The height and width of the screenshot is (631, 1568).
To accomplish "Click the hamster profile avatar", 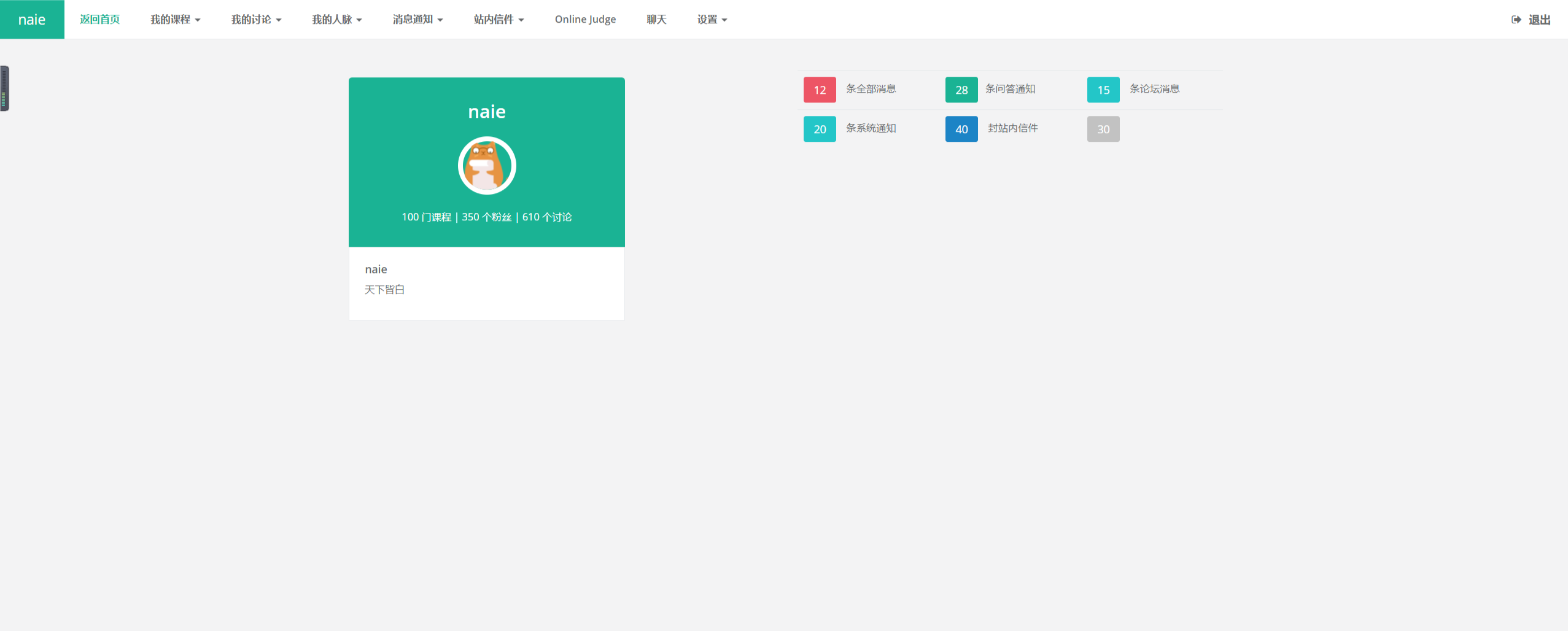I will (487, 166).
